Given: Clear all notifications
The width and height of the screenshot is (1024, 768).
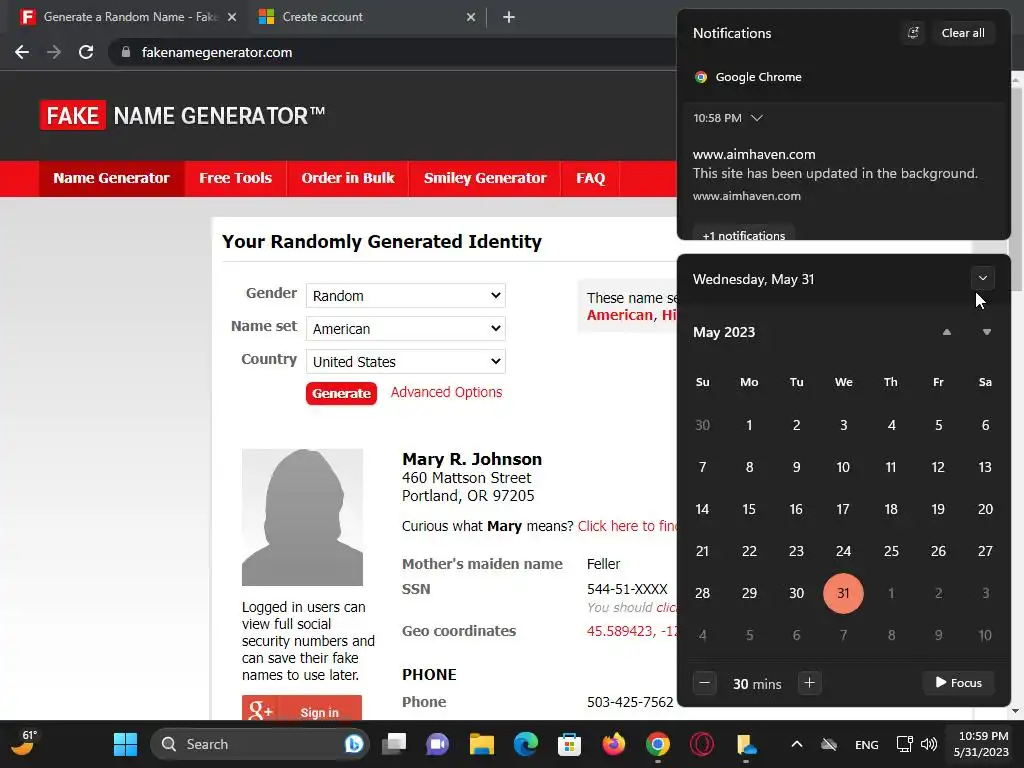Looking at the screenshot, I should coord(963,33).
